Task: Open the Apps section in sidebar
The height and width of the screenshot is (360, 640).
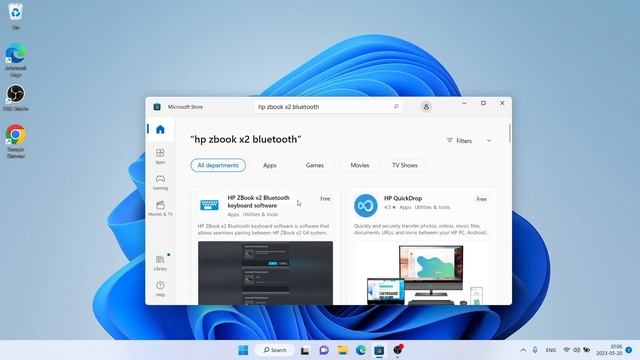Action: [160, 156]
